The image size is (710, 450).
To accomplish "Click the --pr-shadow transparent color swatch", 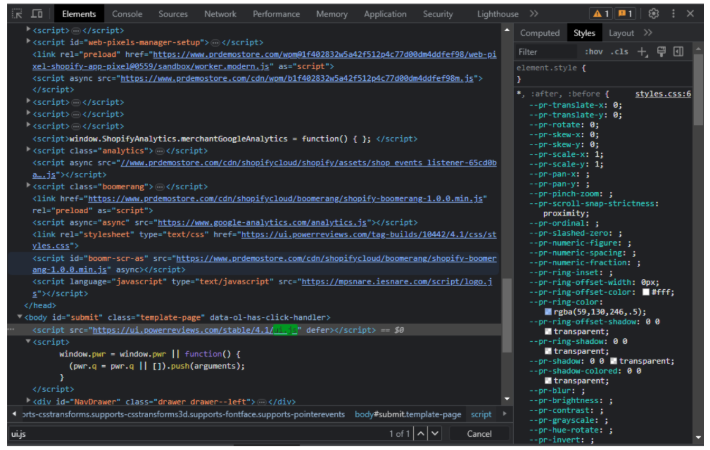I will [614, 361].
